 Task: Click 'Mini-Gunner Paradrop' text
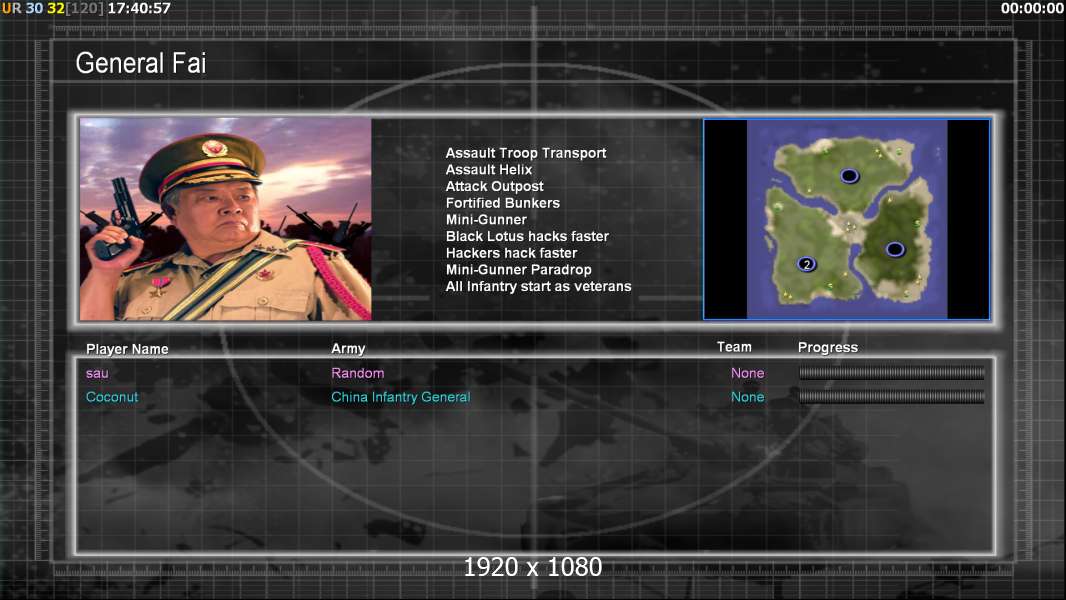point(518,270)
